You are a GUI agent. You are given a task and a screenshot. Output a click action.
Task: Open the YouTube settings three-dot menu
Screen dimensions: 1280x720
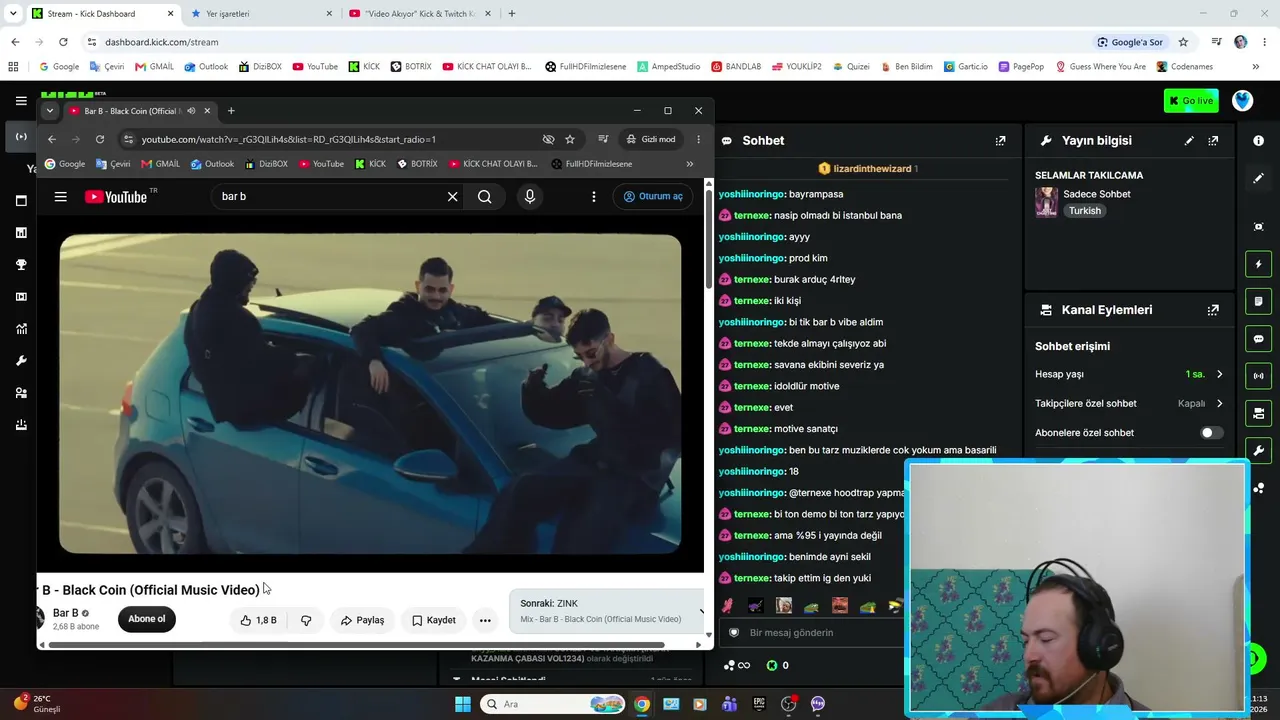pyautogui.click(x=594, y=197)
